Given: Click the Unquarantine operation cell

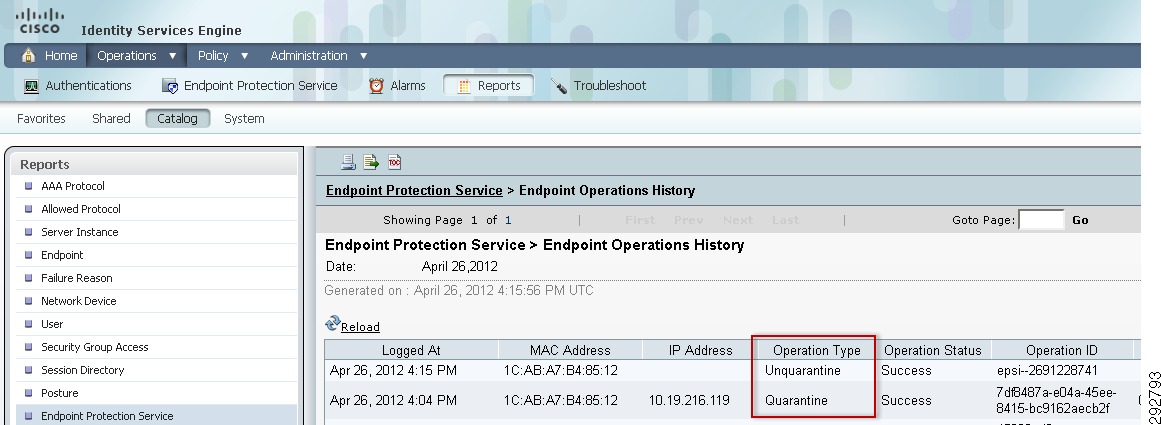Looking at the screenshot, I should [803, 370].
